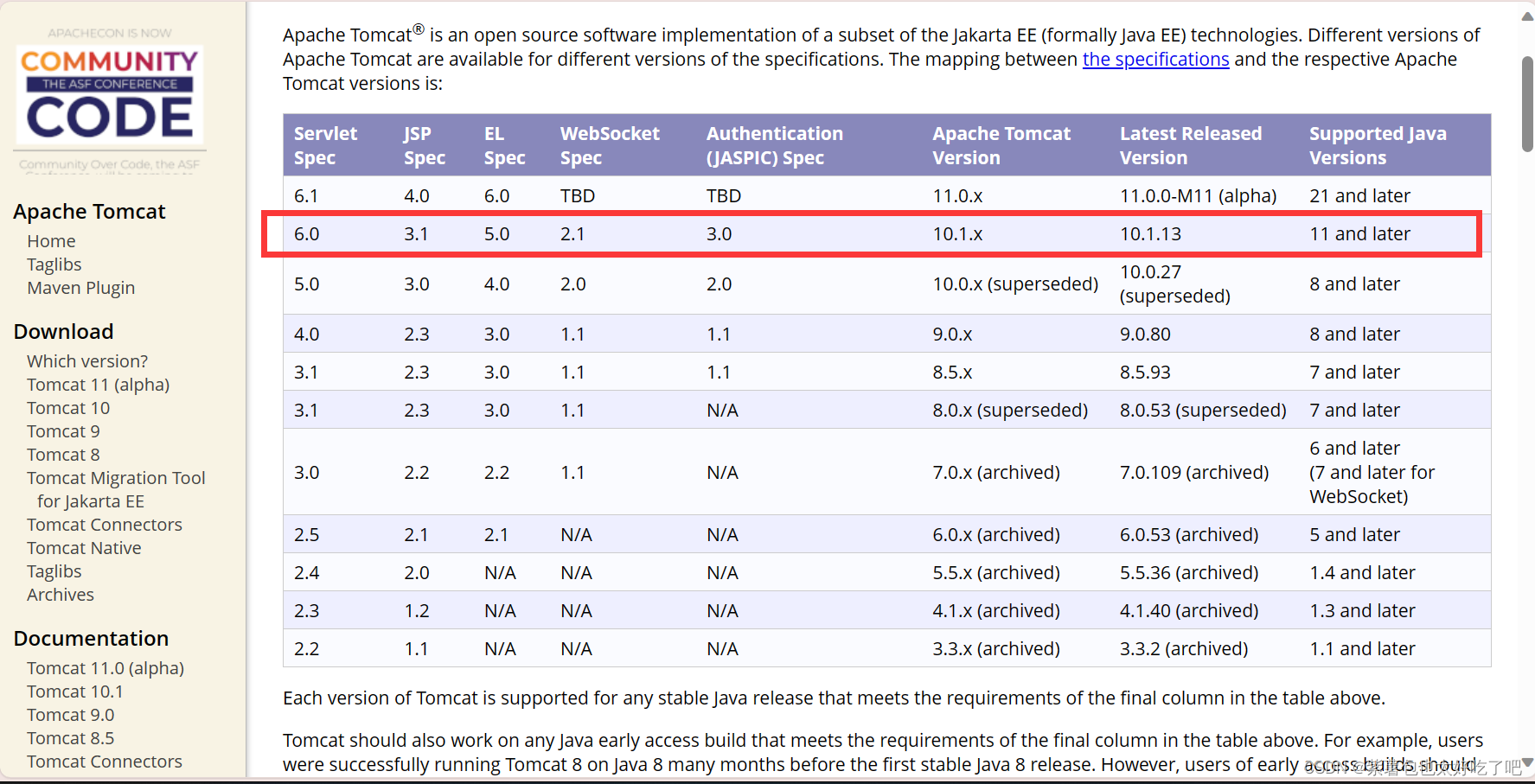Viewport: 1535px width, 784px height.
Task: Go to Tomcat 11 (alpha) download
Action: (98, 385)
